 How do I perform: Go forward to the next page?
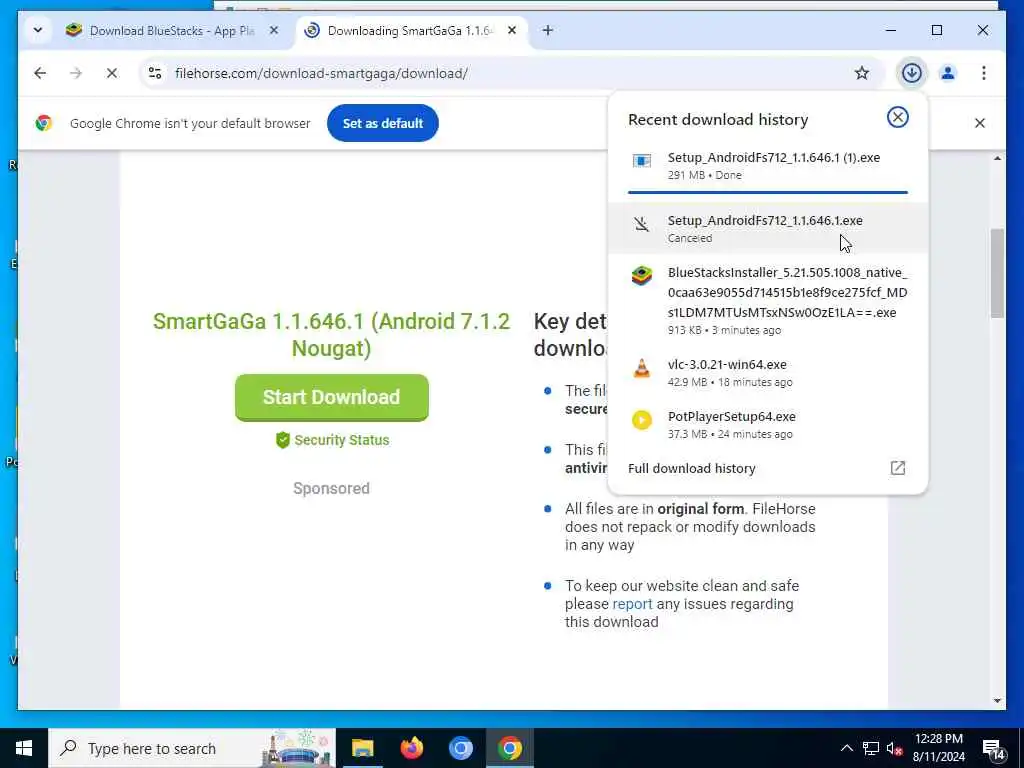pos(76,73)
